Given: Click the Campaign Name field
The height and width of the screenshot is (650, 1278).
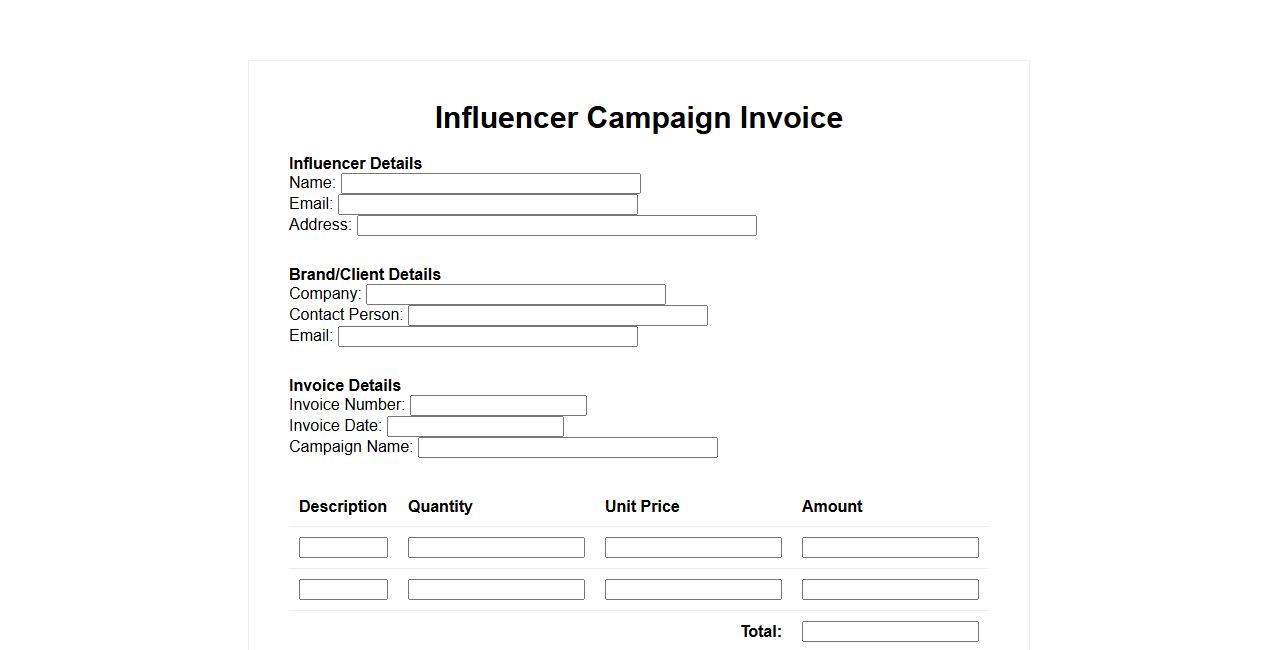Looking at the screenshot, I should pos(567,448).
